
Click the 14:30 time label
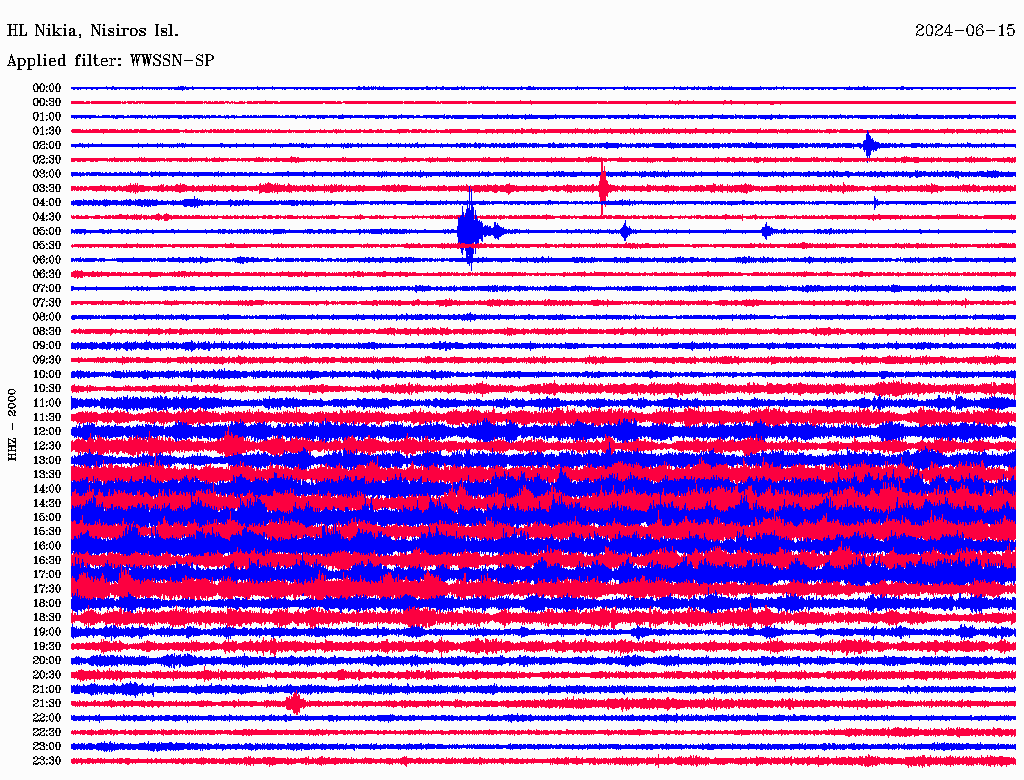pyautogui.click(x=46, y=503)
